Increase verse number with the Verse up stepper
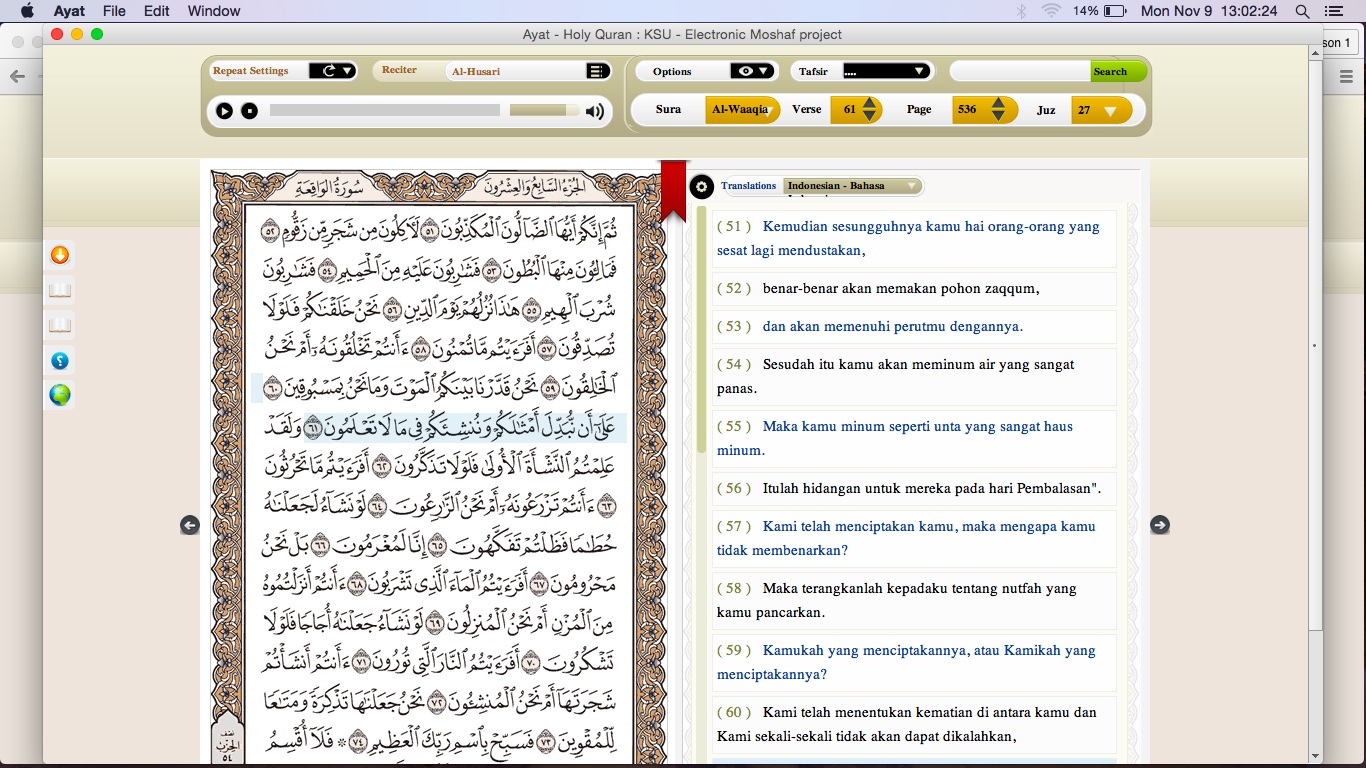1366x768 pixels. pos(869,104)
